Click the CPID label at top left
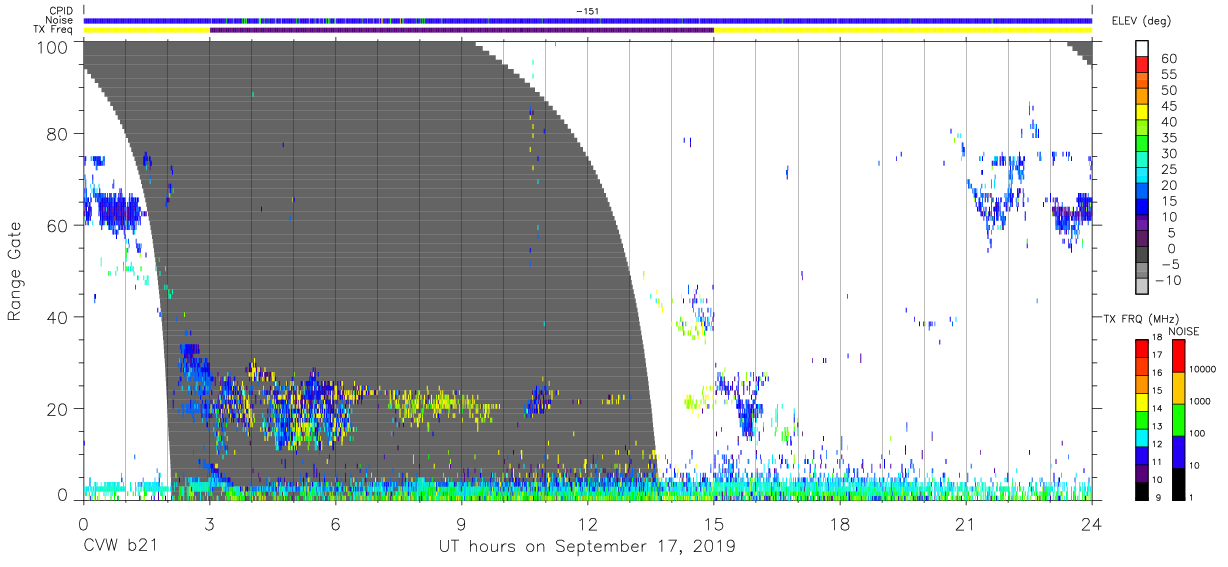This screenshot has height=567, width=1228. [x=61, y=11]
